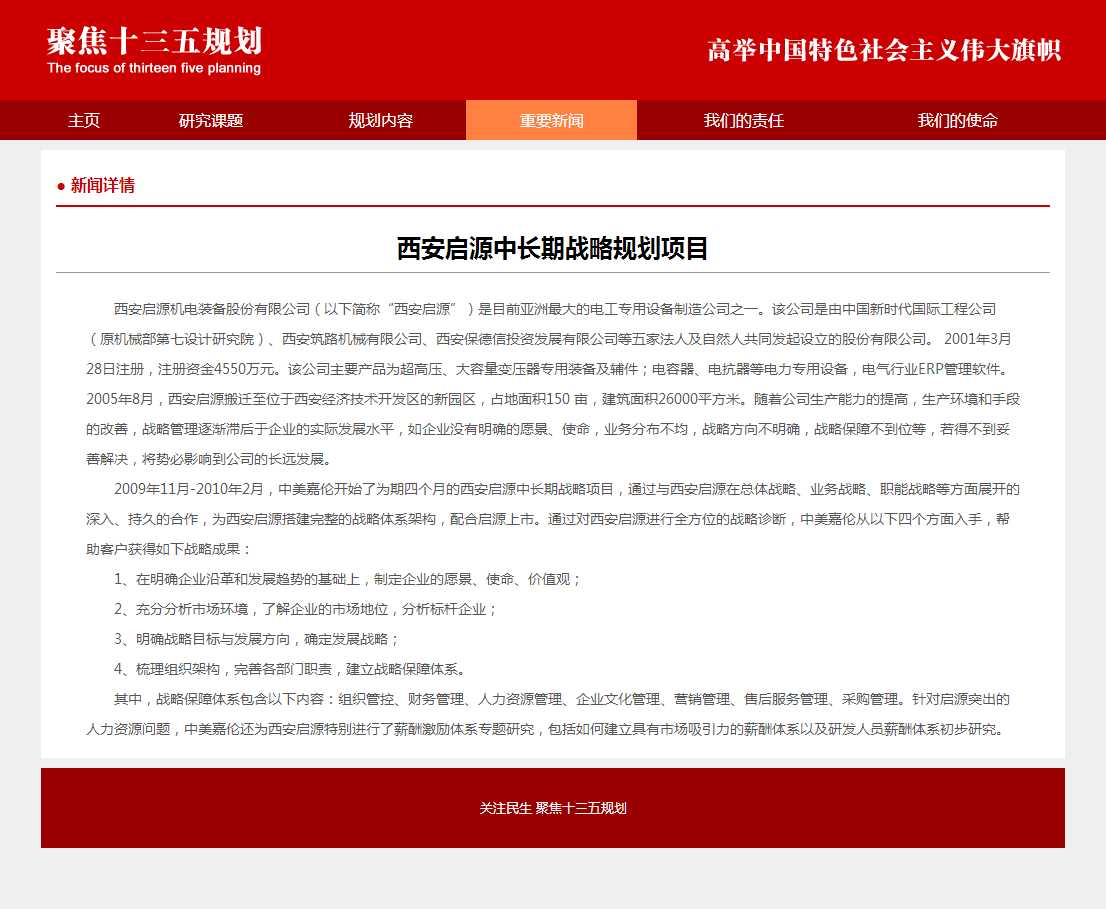Click the red bullet before 新闻详情
1106x909 pixels.
point(61,186)
